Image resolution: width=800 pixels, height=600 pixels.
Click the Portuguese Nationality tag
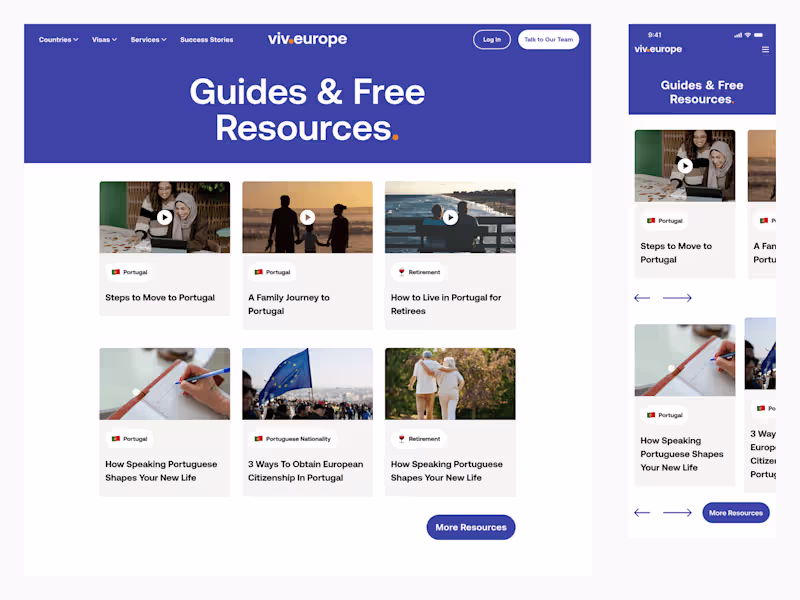point(293,439)
